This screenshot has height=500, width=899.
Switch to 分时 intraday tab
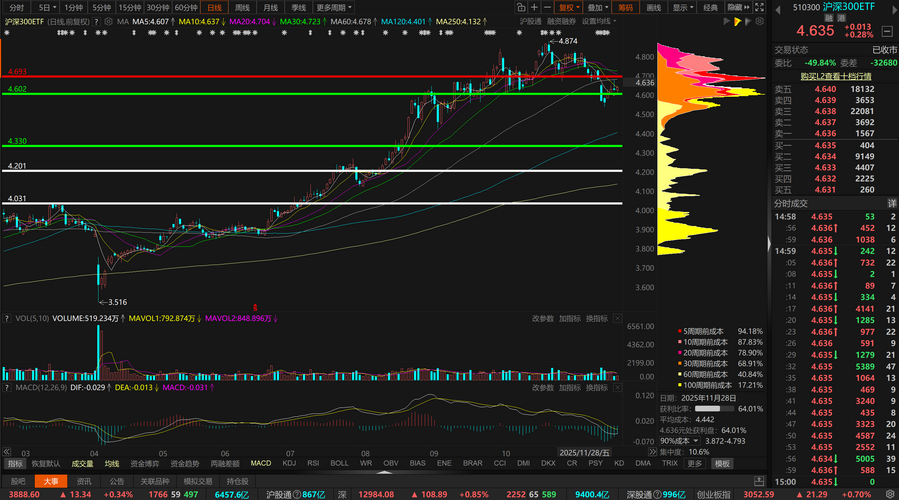[x=17, y=7]
